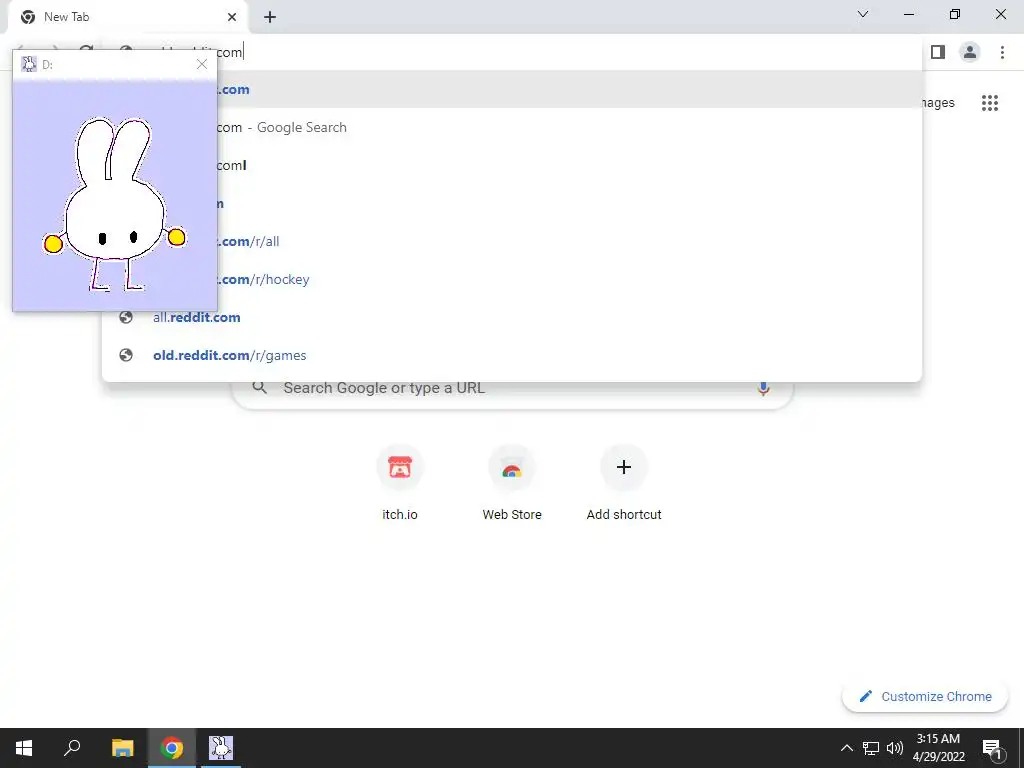Viewport: 1024px width, 768px height.
Task: Open the tab search chevron
Action: coord(863,14)
